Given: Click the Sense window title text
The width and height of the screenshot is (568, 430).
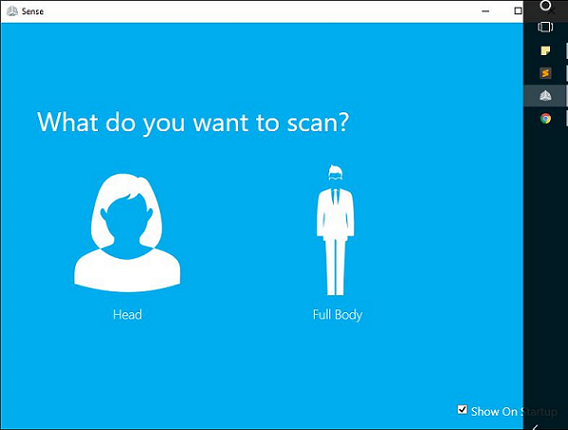Looking at the screenshot, I should [x=33, y=11].
